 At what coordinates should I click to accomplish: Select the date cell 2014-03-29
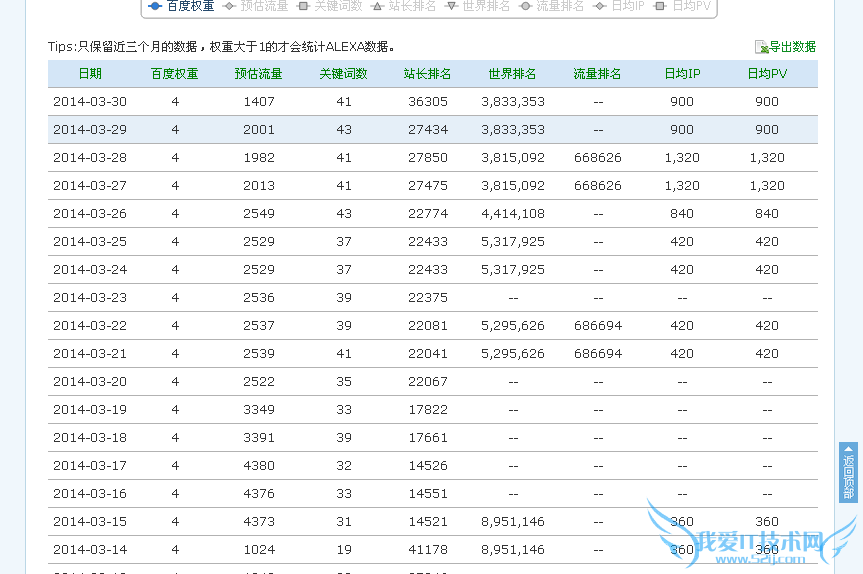(x=90, y=130)
